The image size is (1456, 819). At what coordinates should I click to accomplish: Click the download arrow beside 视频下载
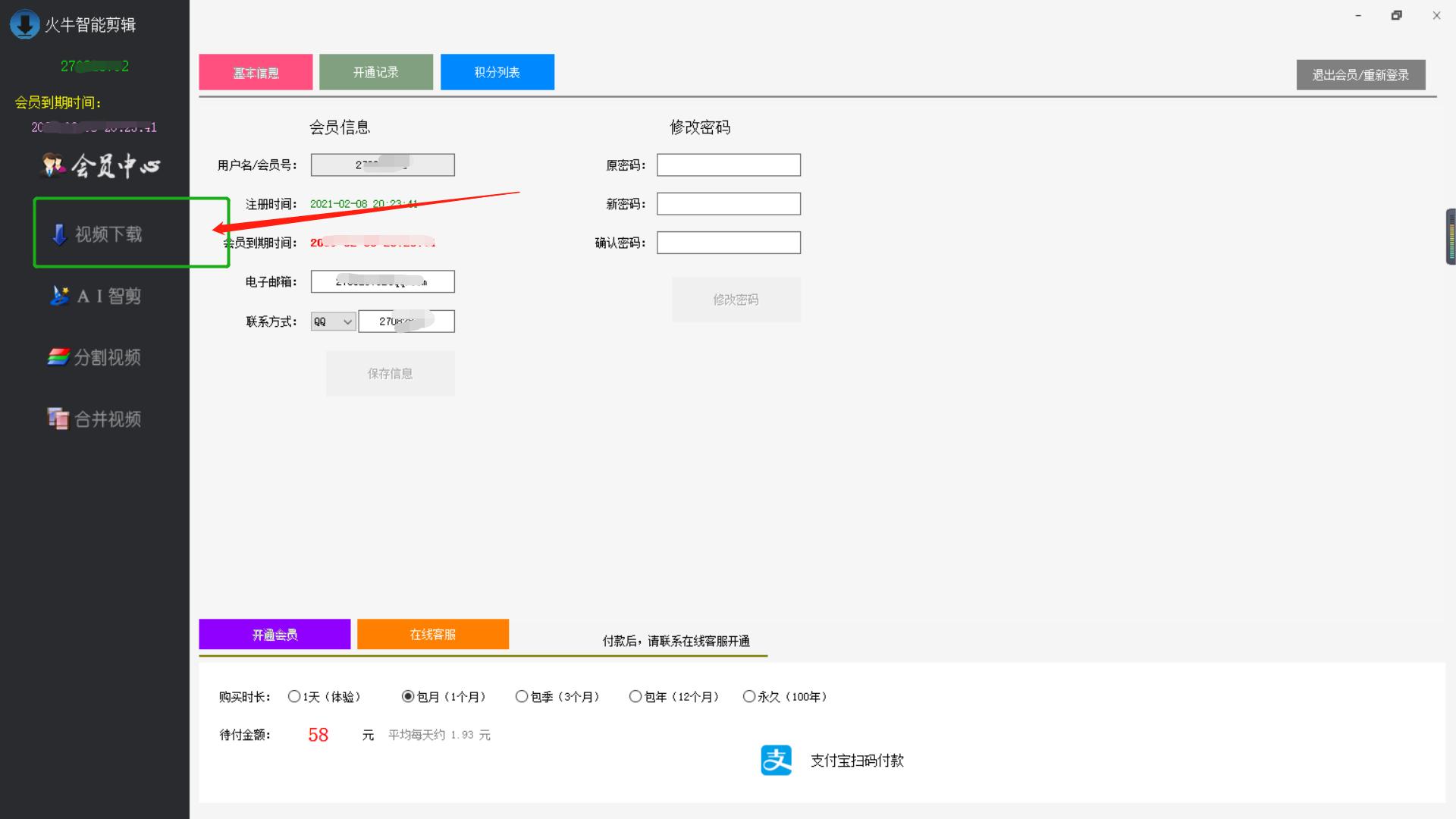[58, 234]
